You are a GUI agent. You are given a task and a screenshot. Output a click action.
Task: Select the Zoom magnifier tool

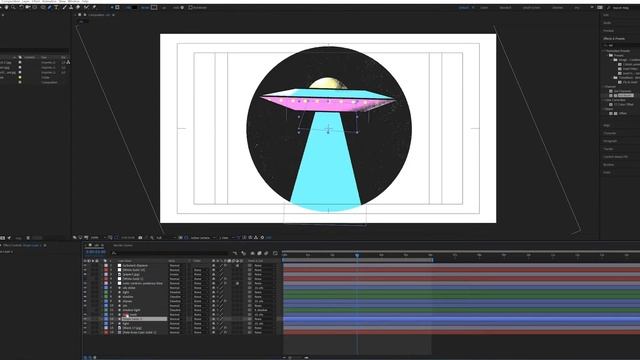pos(13,7)
